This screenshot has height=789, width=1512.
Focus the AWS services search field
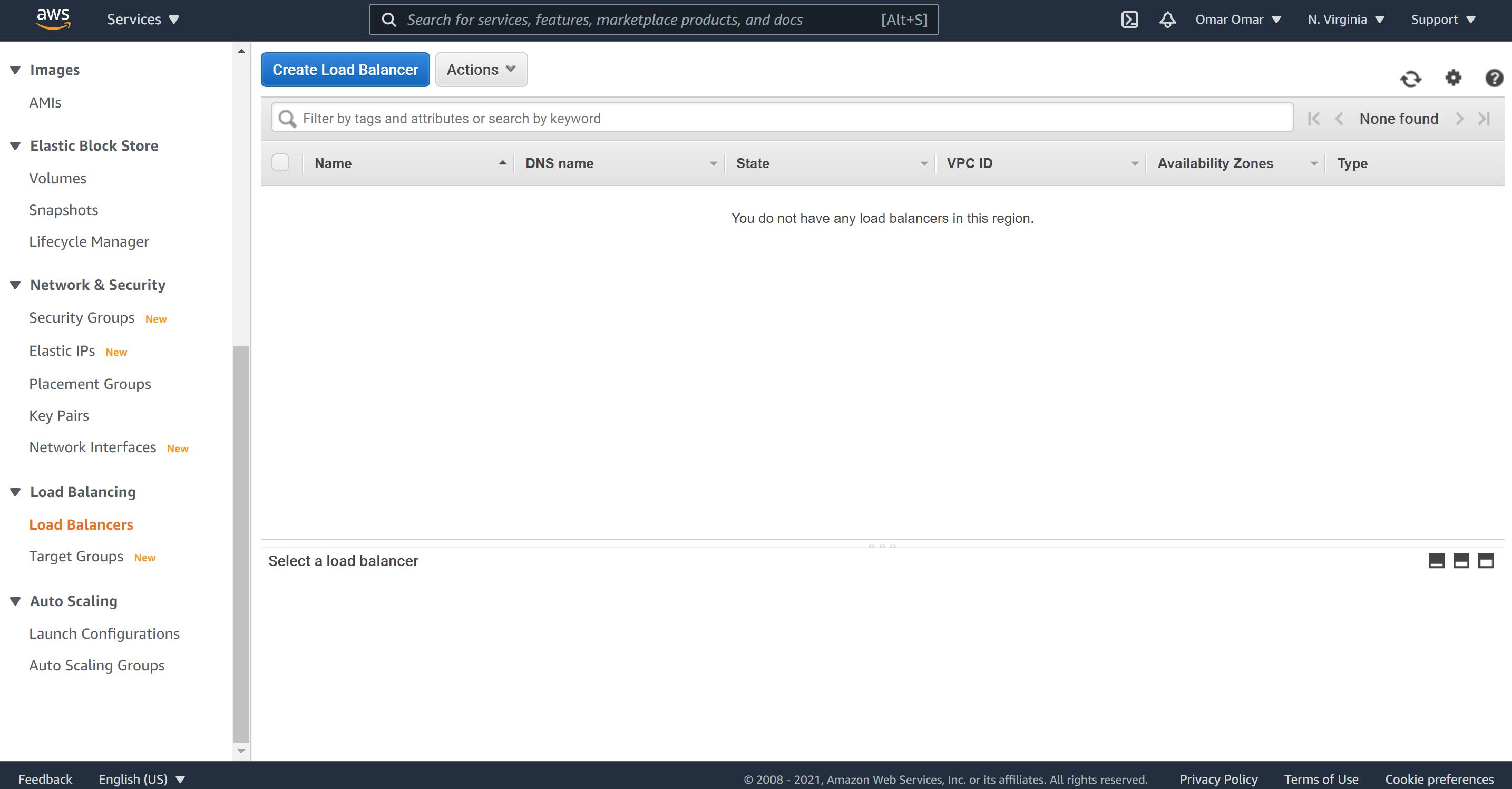coord(653,20)
